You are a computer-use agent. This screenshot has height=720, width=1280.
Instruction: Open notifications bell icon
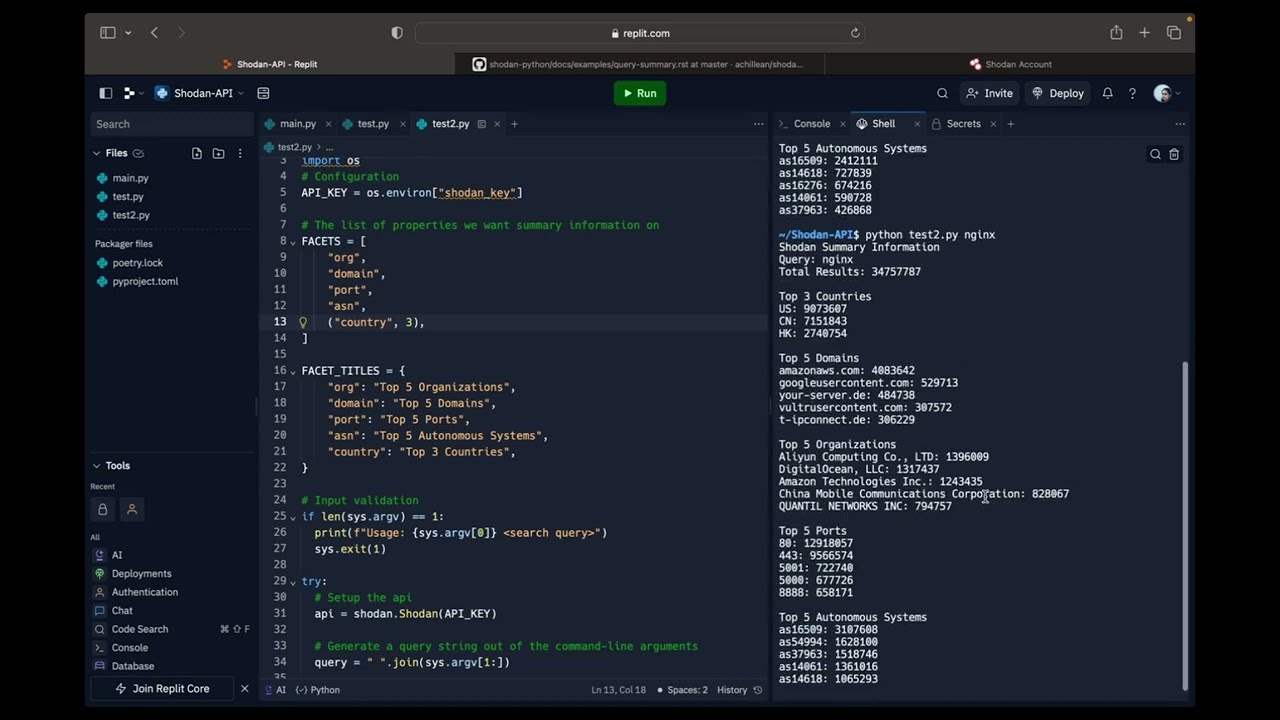click(1107, 93)
